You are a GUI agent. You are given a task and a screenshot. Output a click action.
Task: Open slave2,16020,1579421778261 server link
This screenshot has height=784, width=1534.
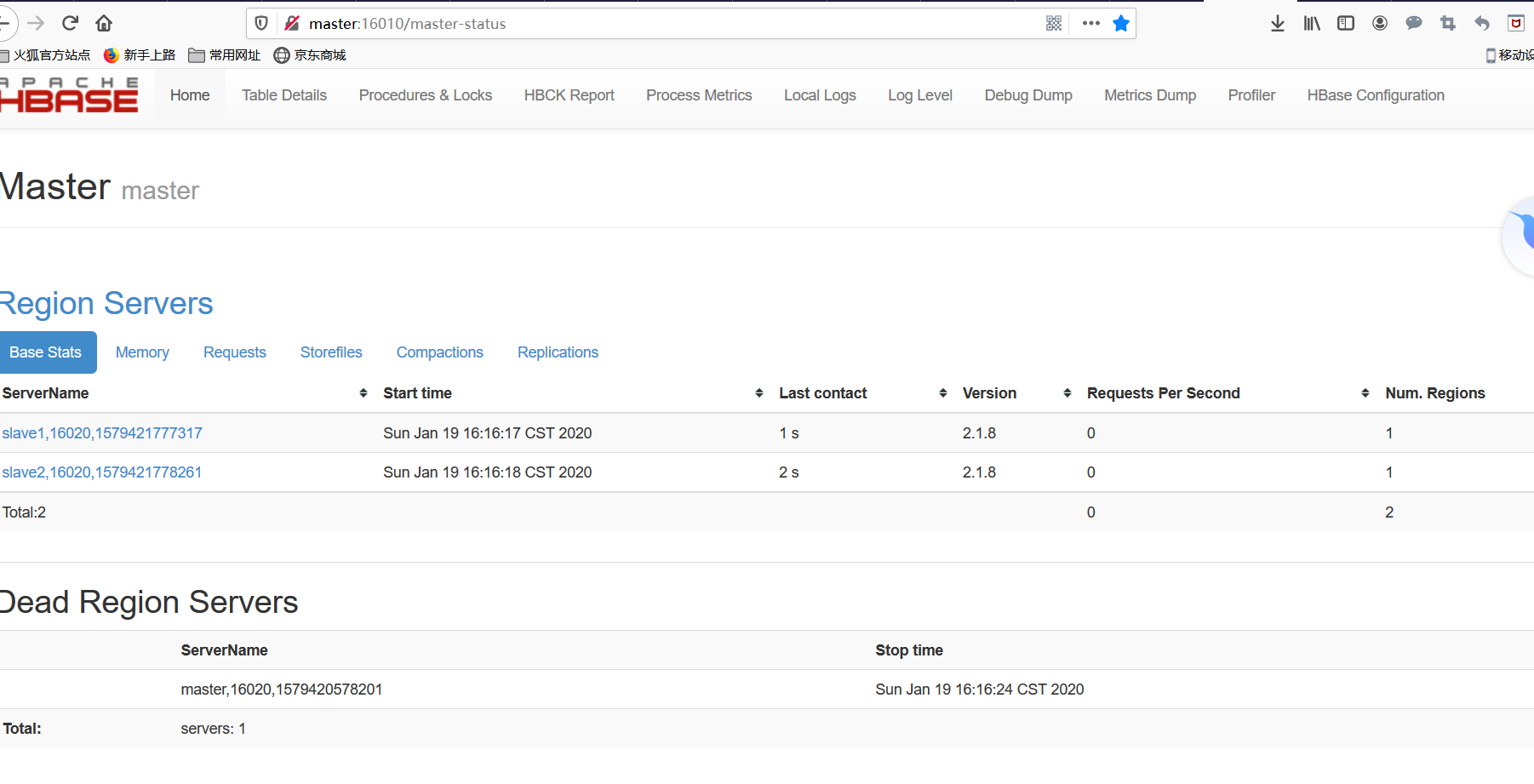pyautogui.click(x=102, y=472)
